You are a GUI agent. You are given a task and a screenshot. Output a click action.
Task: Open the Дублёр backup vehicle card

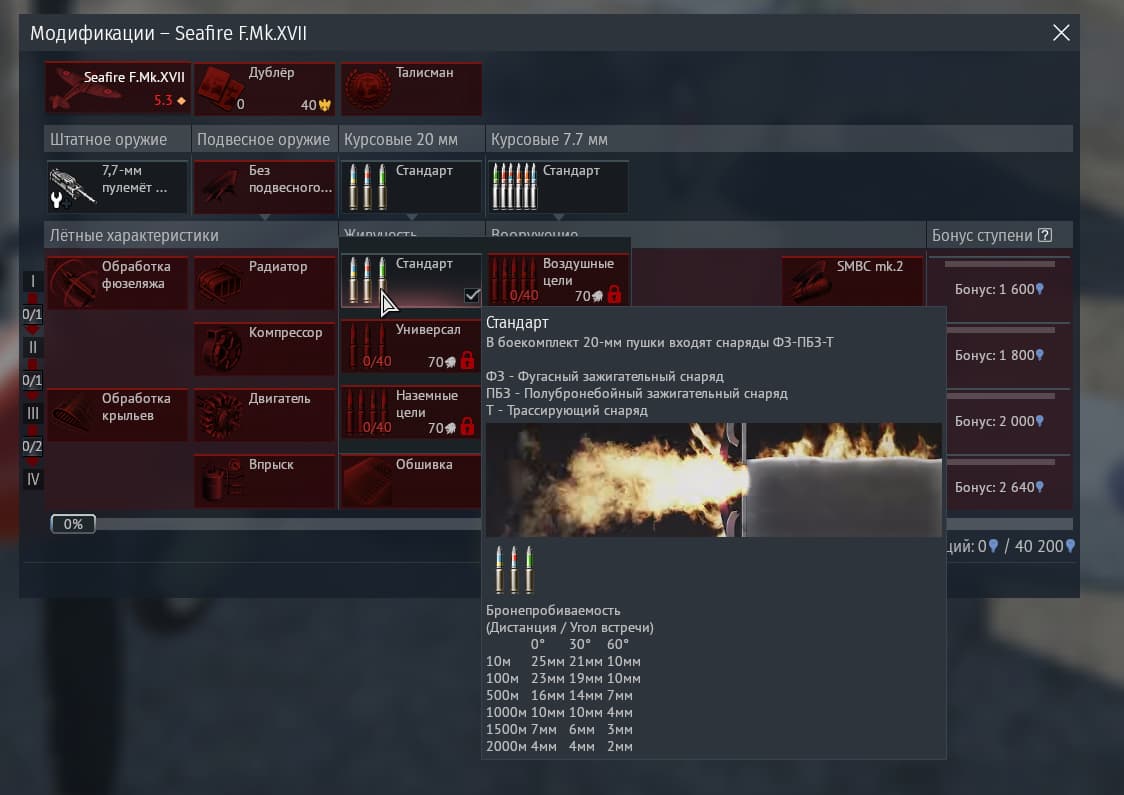(265, 88)
